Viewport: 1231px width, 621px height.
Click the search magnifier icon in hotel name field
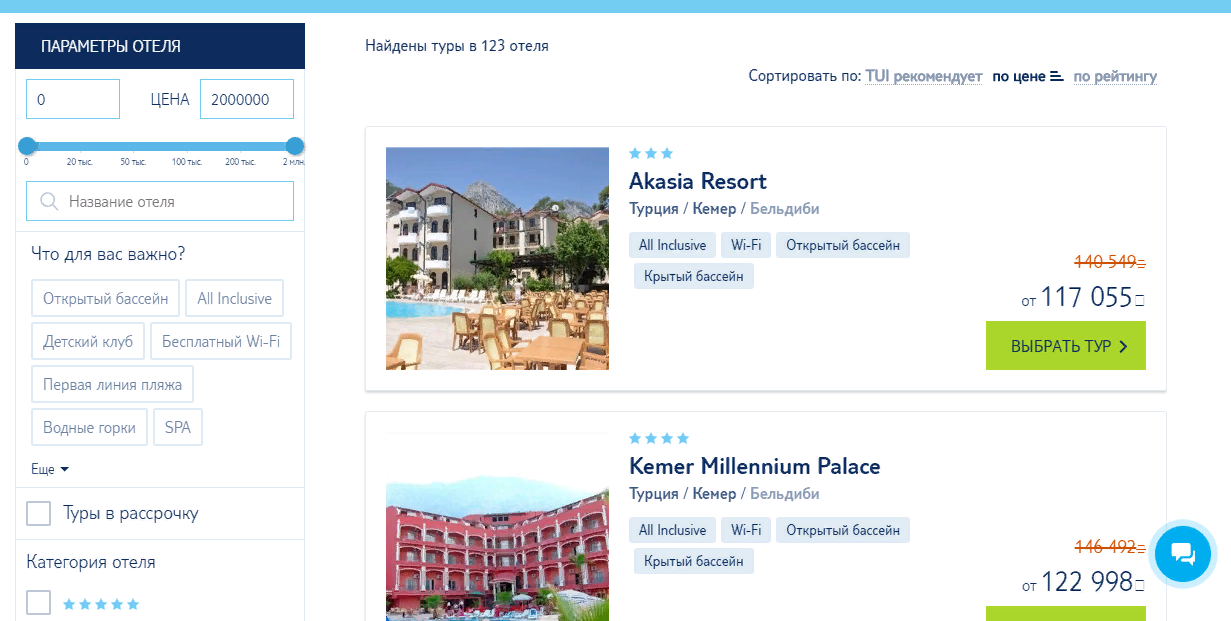[x=48, y=202]
